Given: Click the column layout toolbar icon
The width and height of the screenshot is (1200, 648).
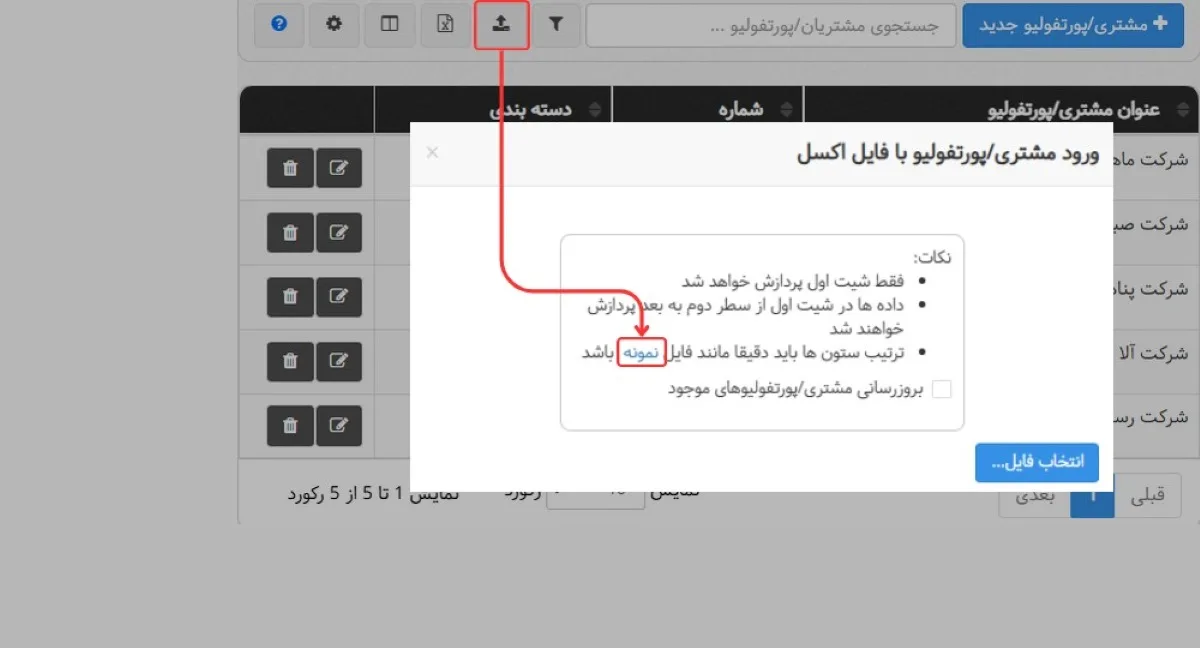Looking at the screenshot, I should (x=389, y=25).
